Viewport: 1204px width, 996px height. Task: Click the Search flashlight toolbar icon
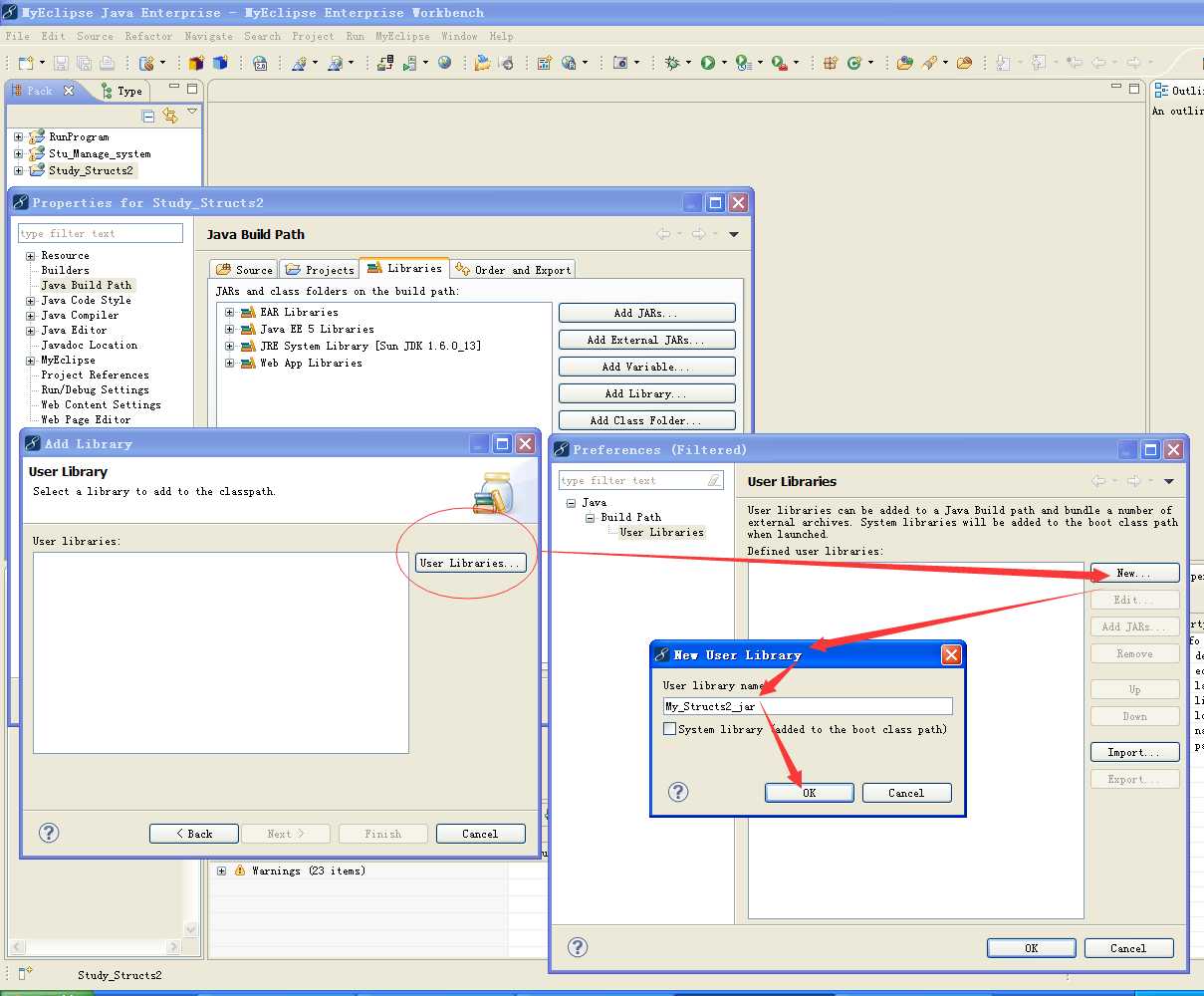(x=928, y=63)
